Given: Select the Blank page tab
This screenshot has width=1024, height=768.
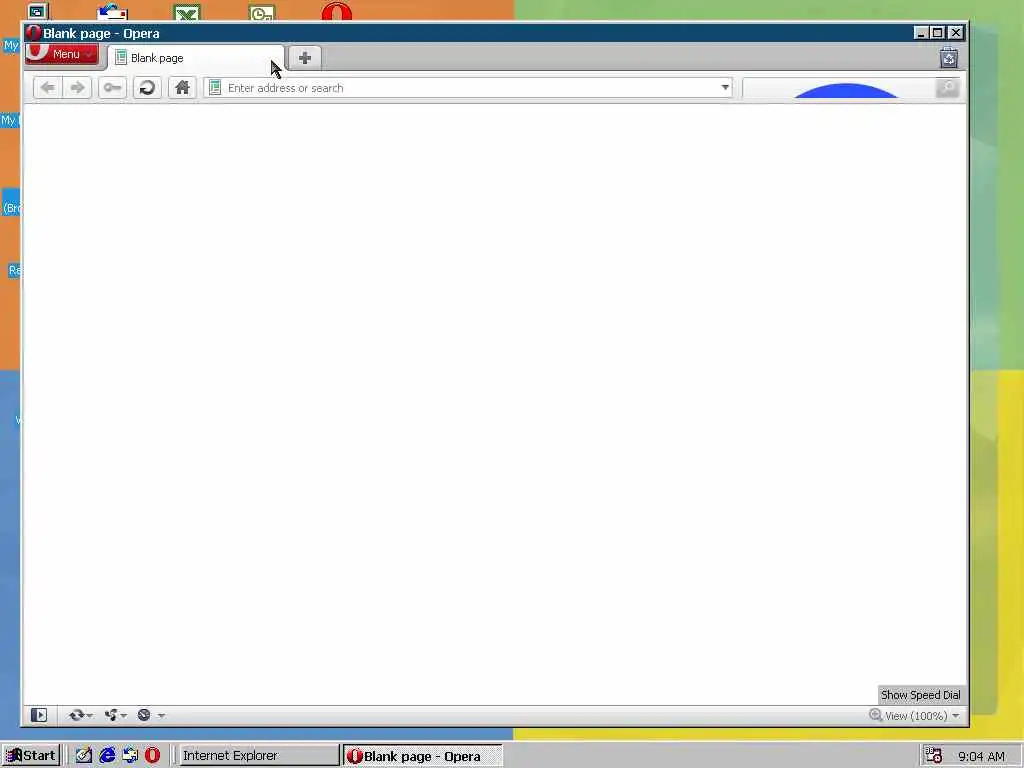Looking at the screenshot, I should point(196,58).
